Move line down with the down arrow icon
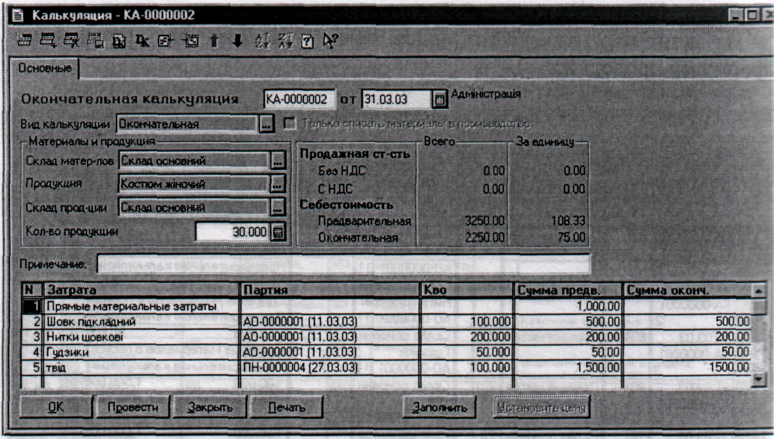Image resolution: width=774 pixels, height=439 pixels. pos(237,40)
